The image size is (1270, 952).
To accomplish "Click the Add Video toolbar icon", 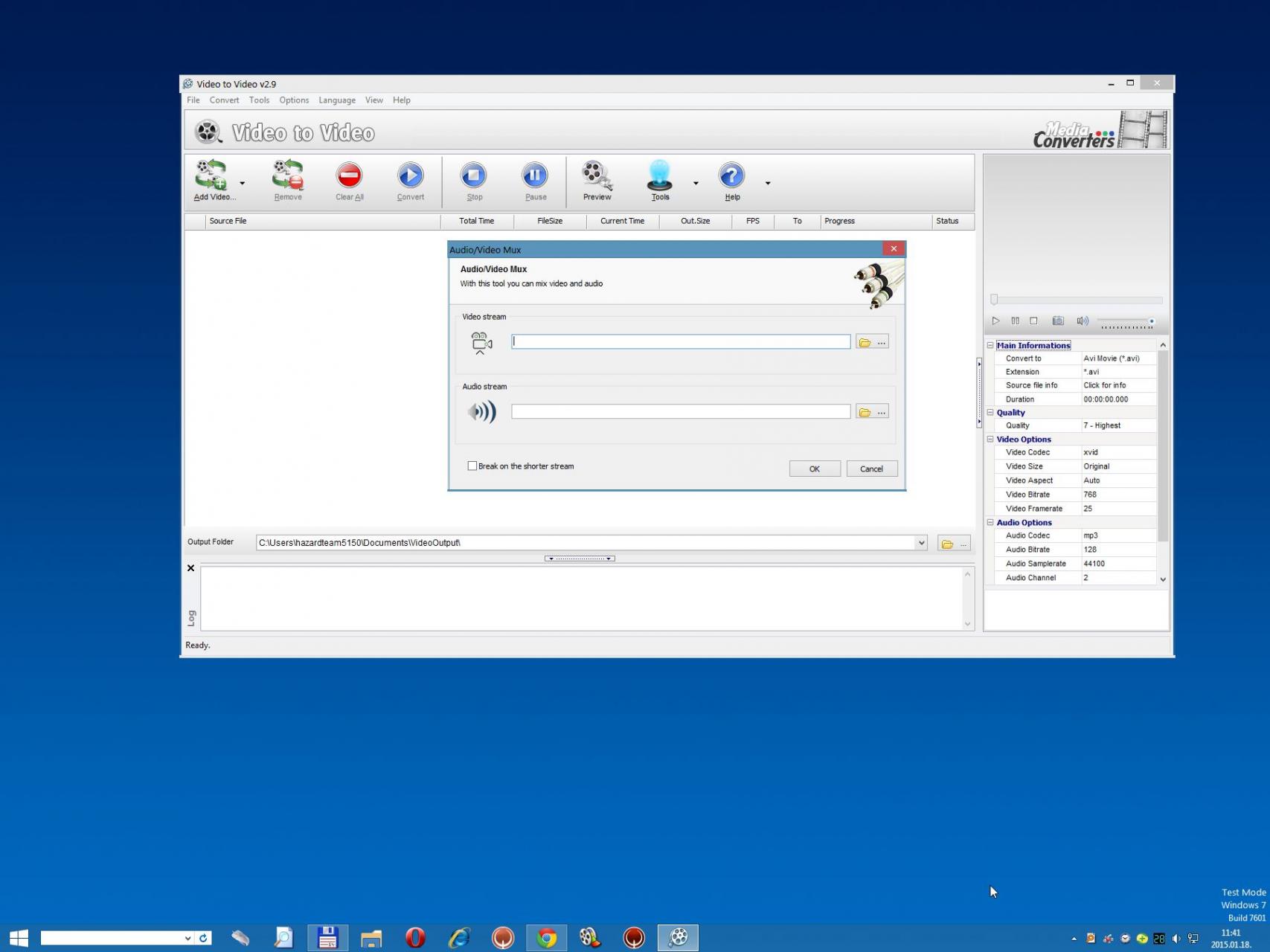I will tap(211, 176).
